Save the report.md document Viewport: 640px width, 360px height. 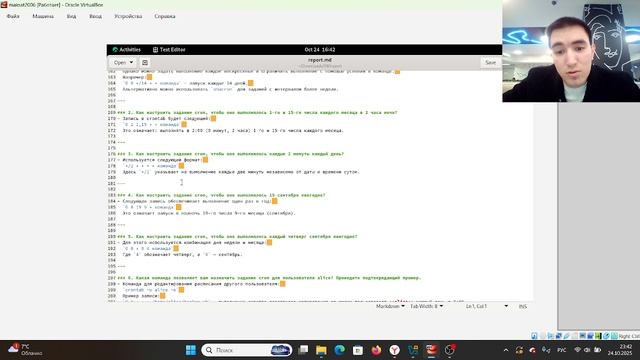point(490,62)
